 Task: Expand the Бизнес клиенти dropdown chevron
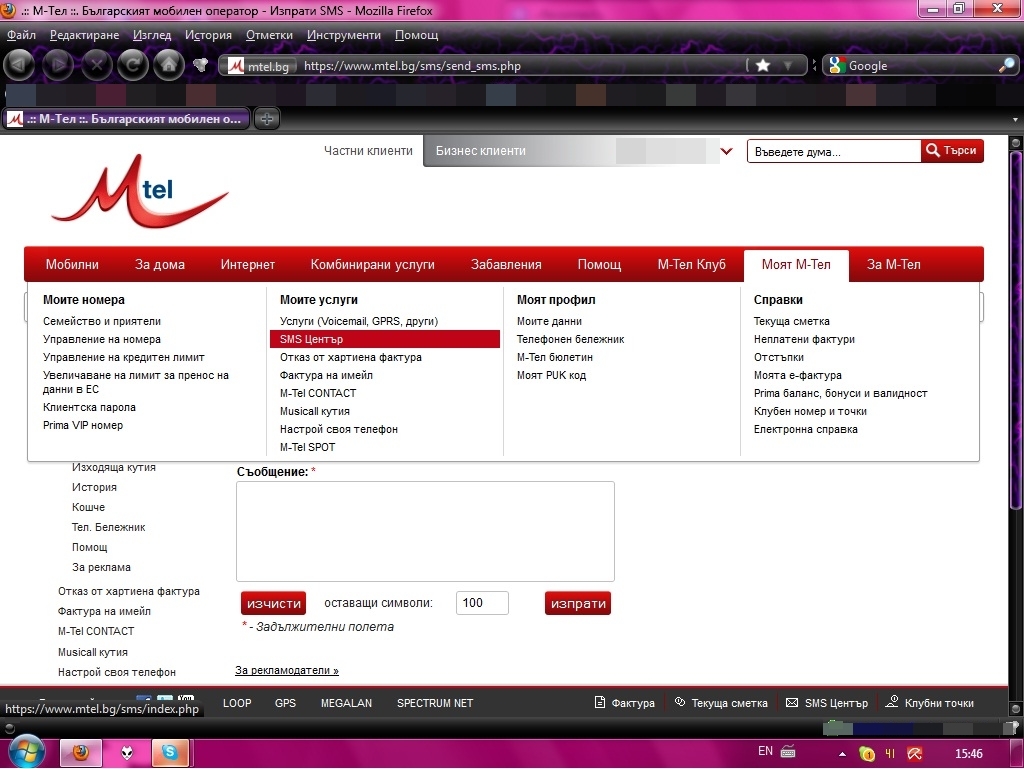tap(726, 151)
